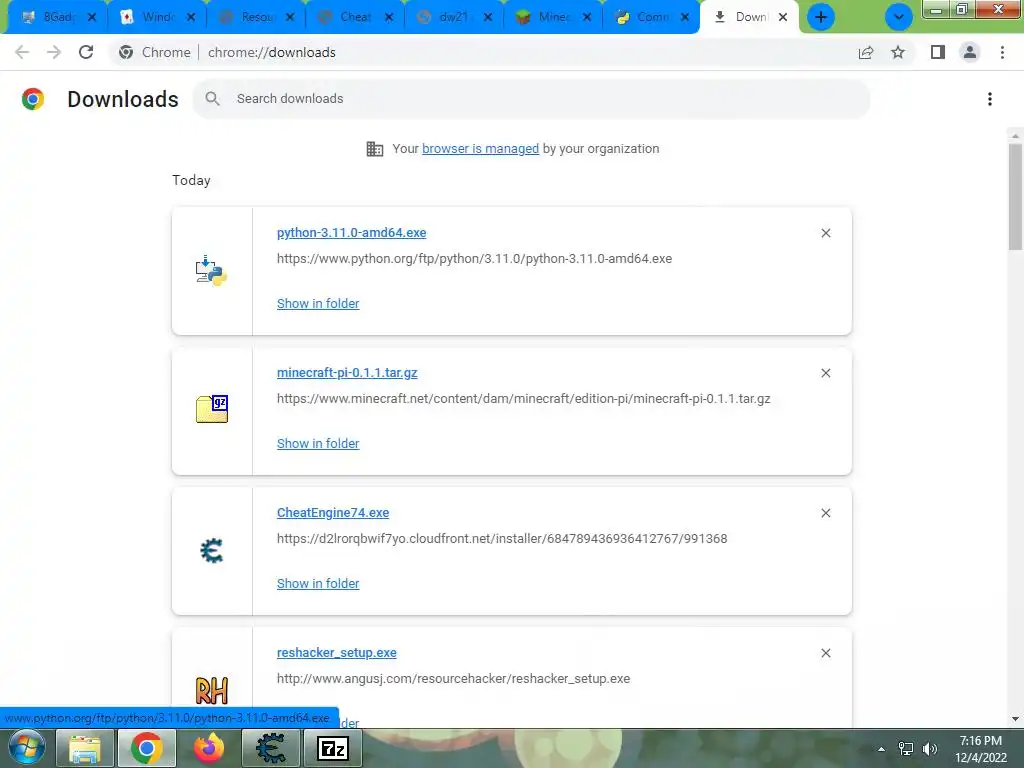Close the Downl tab

[782, 17]
